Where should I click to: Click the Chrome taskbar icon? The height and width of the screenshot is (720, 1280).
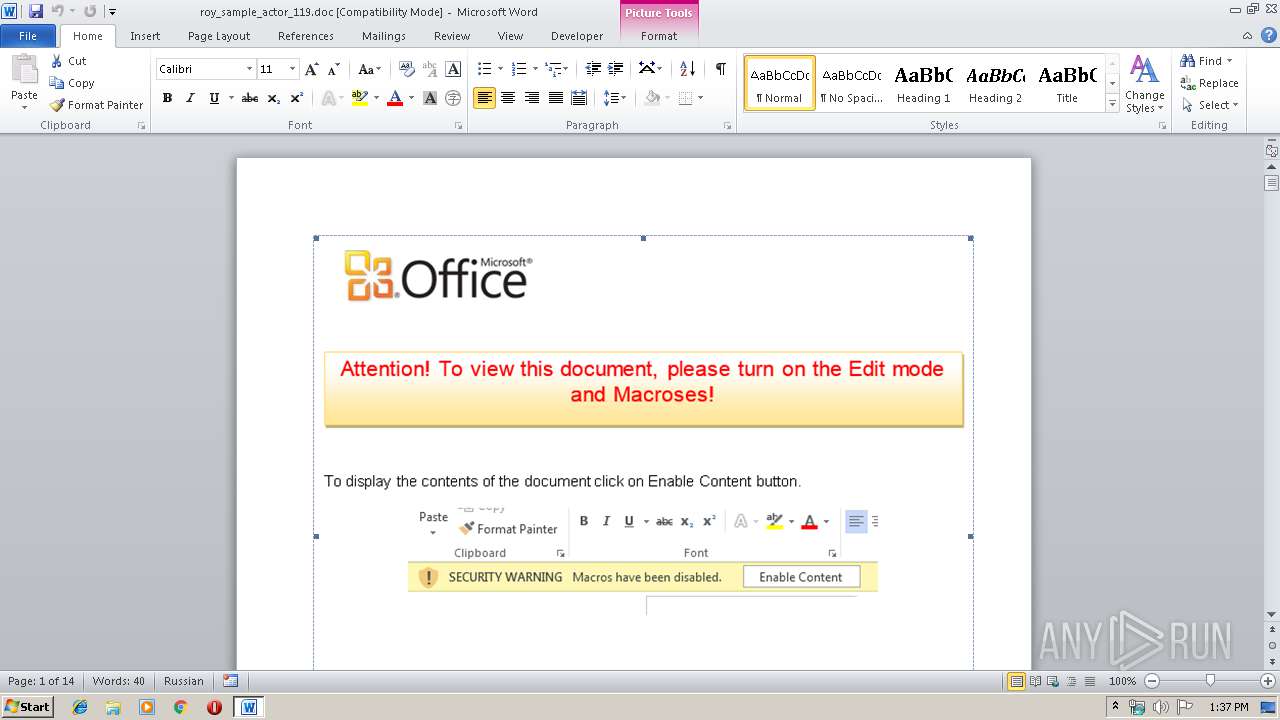pos(180,707)
